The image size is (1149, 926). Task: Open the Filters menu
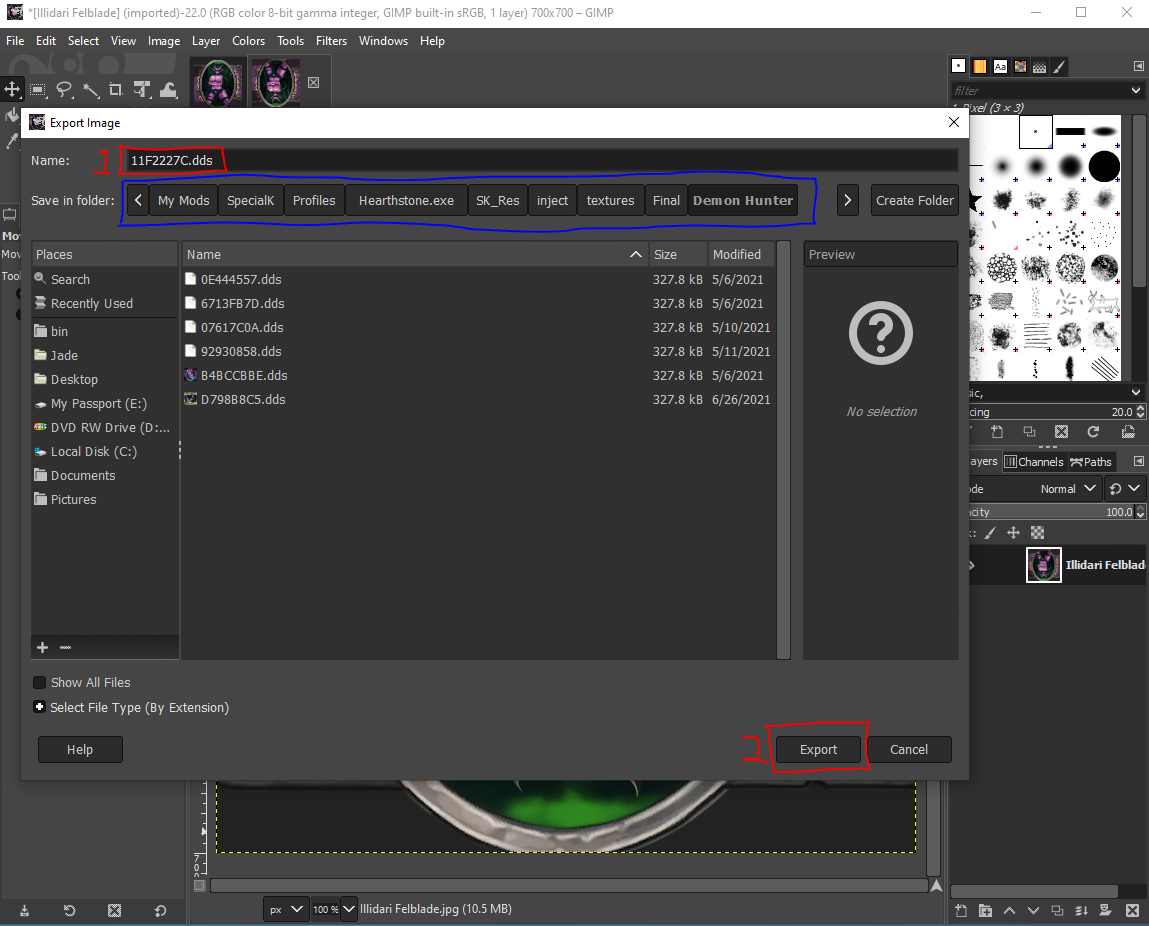(x=331, y=41)
